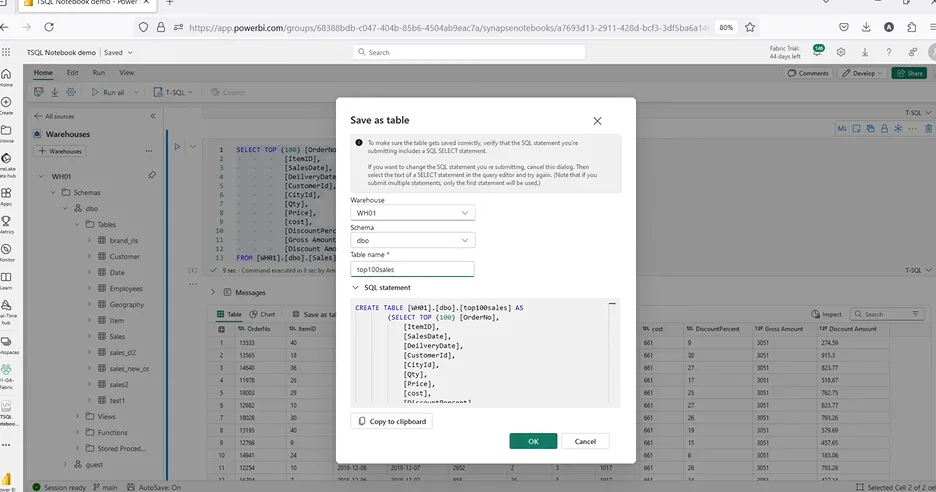
Task: Switch to the Home ribbon tab
Action: click(43, 72)
